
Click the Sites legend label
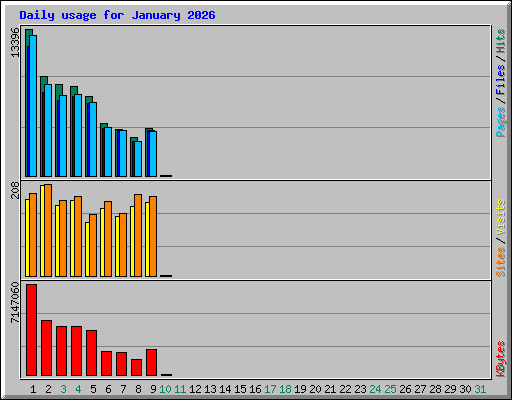coord(500,262)
